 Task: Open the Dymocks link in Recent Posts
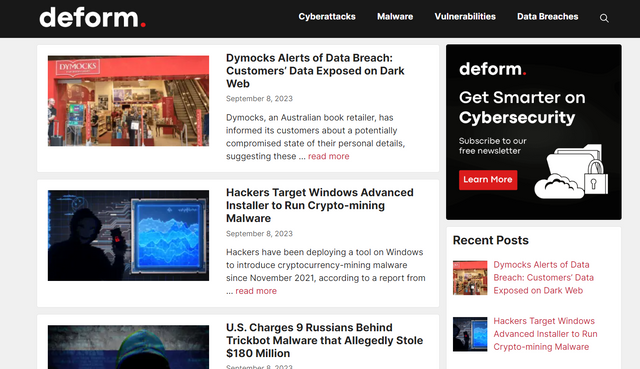point(543,278)
